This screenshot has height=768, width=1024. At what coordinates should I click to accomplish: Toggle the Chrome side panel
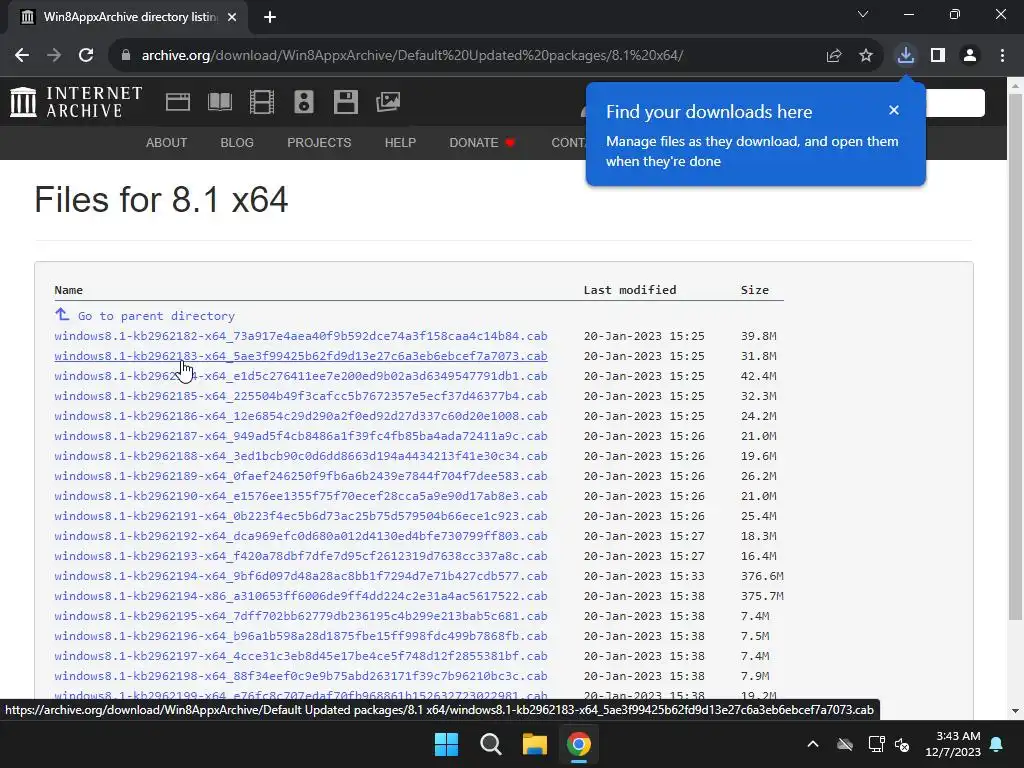pyautogui.click(x=938, y=56)
